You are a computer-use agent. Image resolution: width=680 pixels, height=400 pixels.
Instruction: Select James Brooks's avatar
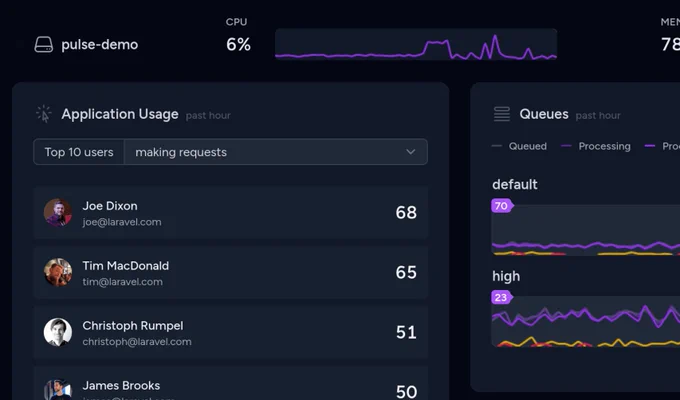tap(58, 390)
